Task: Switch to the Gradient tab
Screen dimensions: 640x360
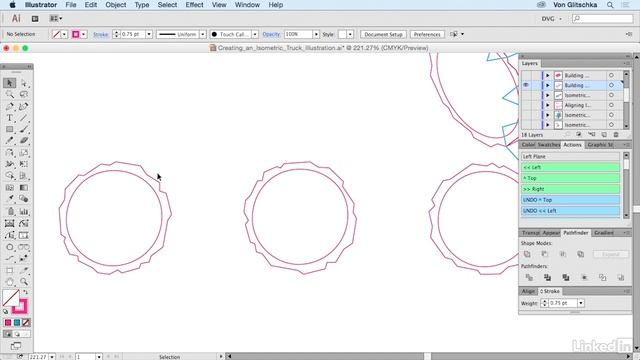Action: pyautogui.click(x=604, y=233)
